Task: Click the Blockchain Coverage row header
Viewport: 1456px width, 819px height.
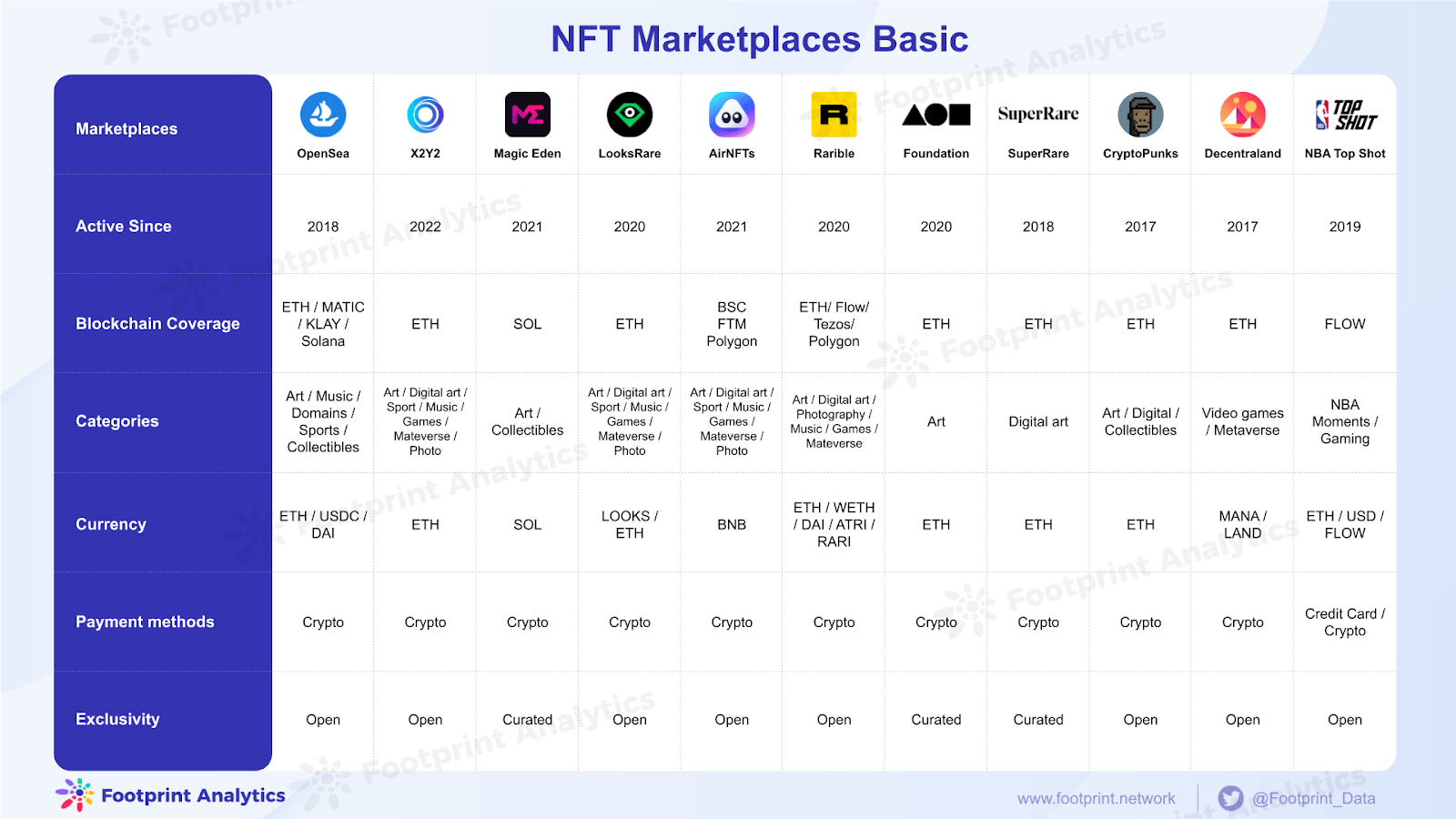Action: 157,323
